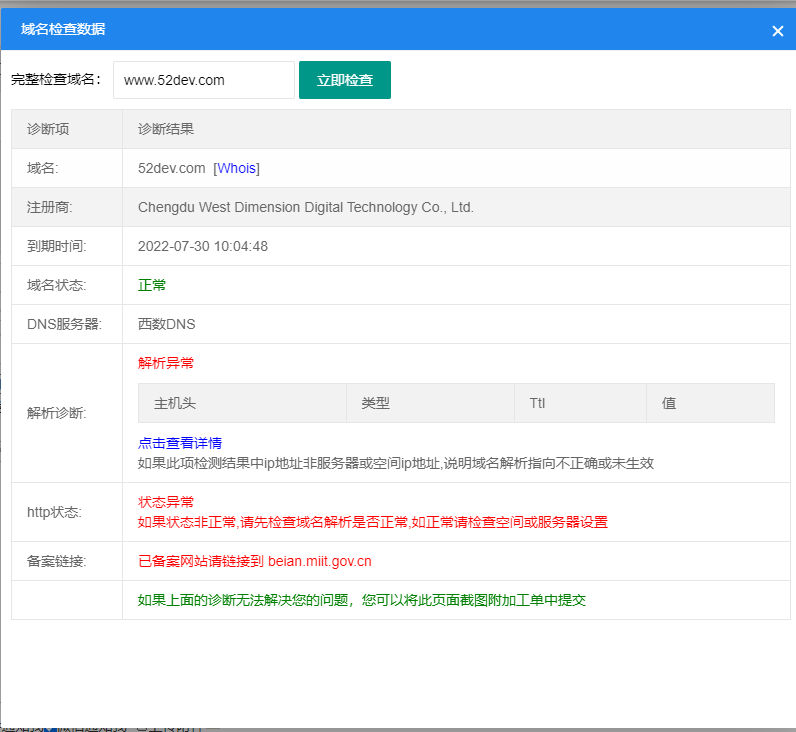Viewport: 796px width, 732px height.
Task: Click the registrar name Chengdu West Dimension
Action: pyautogui.click(x=305, y=207)
